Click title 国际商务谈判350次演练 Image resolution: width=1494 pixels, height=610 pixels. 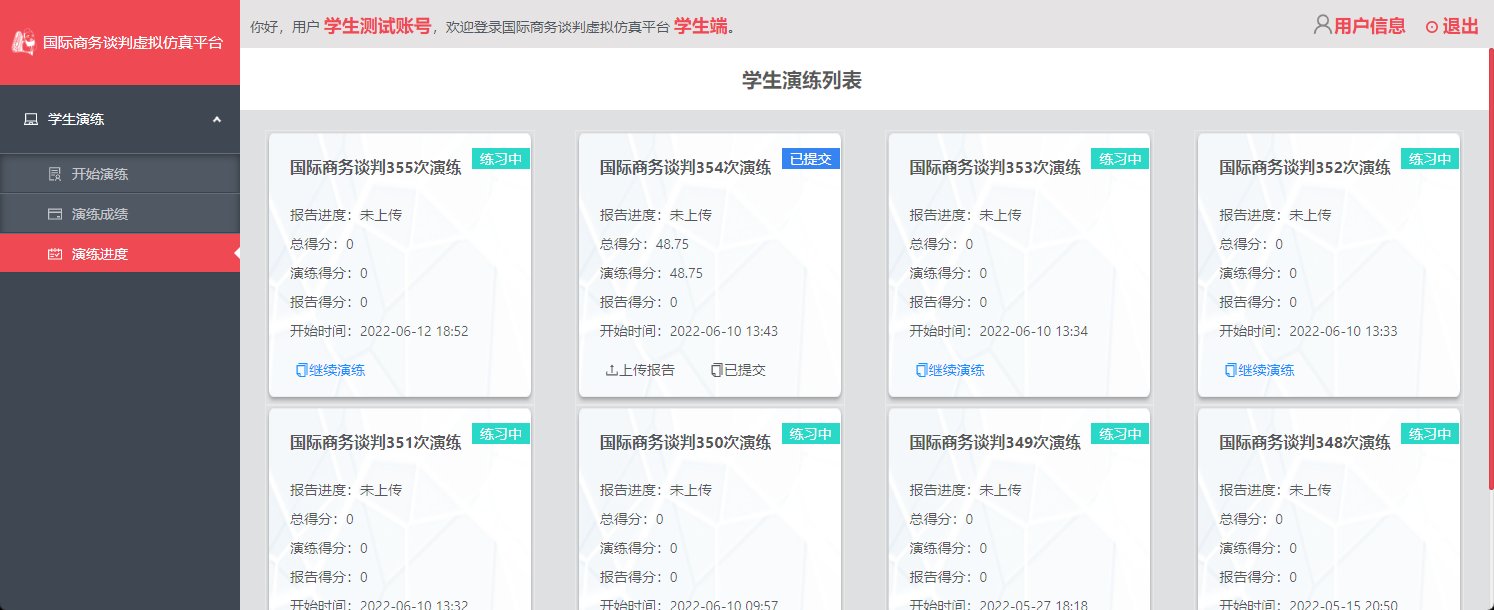(686, 443)
